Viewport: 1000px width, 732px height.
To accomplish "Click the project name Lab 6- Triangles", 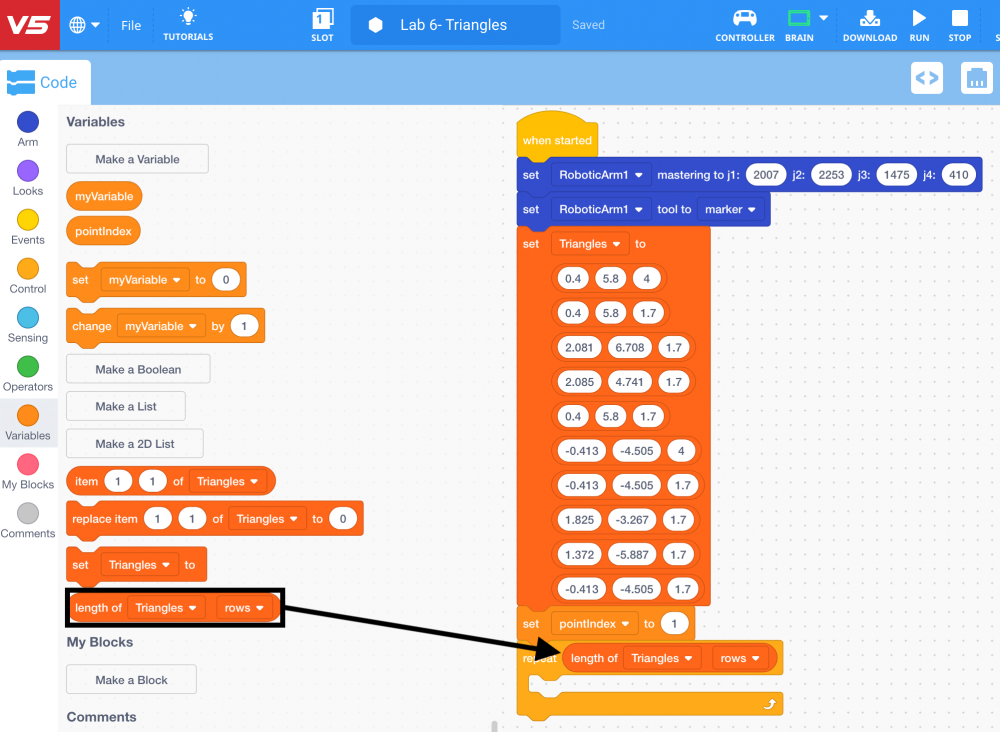I will coord(455,25).
